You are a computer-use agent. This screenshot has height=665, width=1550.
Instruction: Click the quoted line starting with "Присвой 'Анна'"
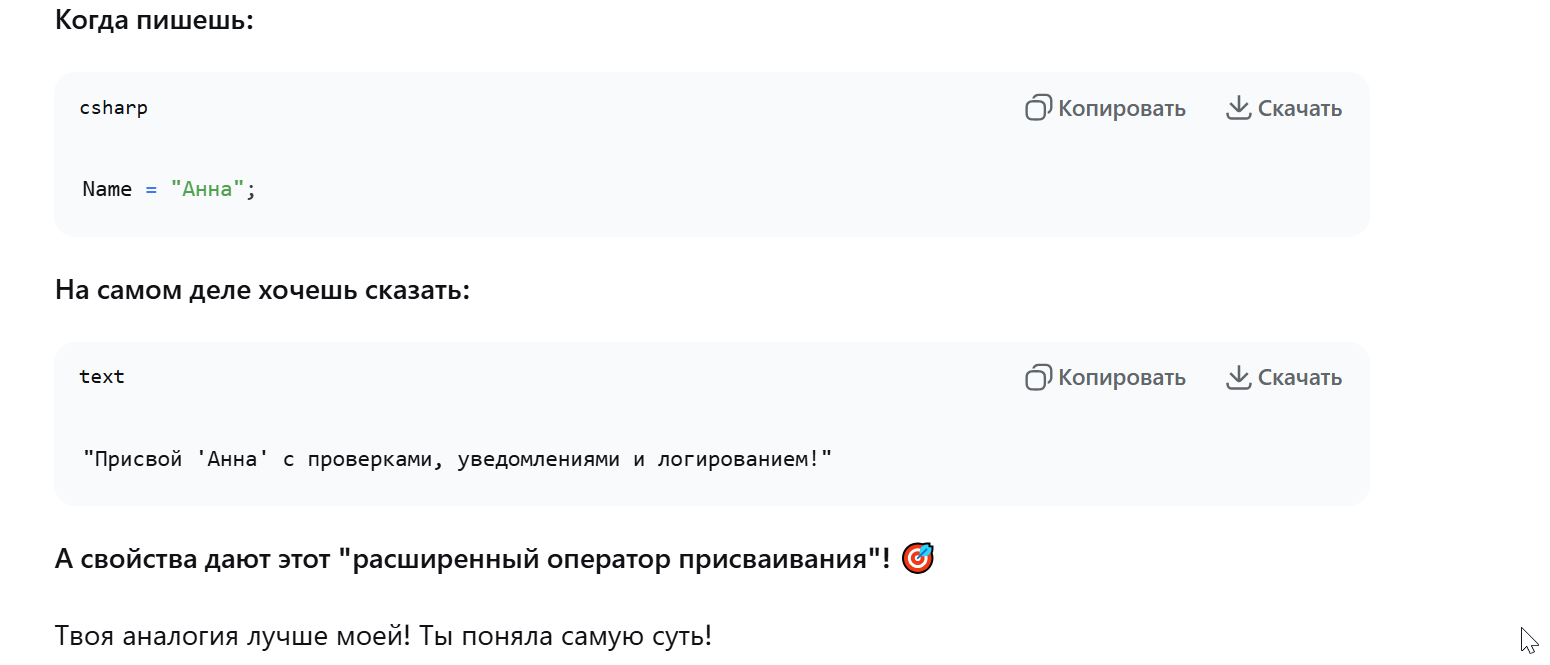pos(457,460)
